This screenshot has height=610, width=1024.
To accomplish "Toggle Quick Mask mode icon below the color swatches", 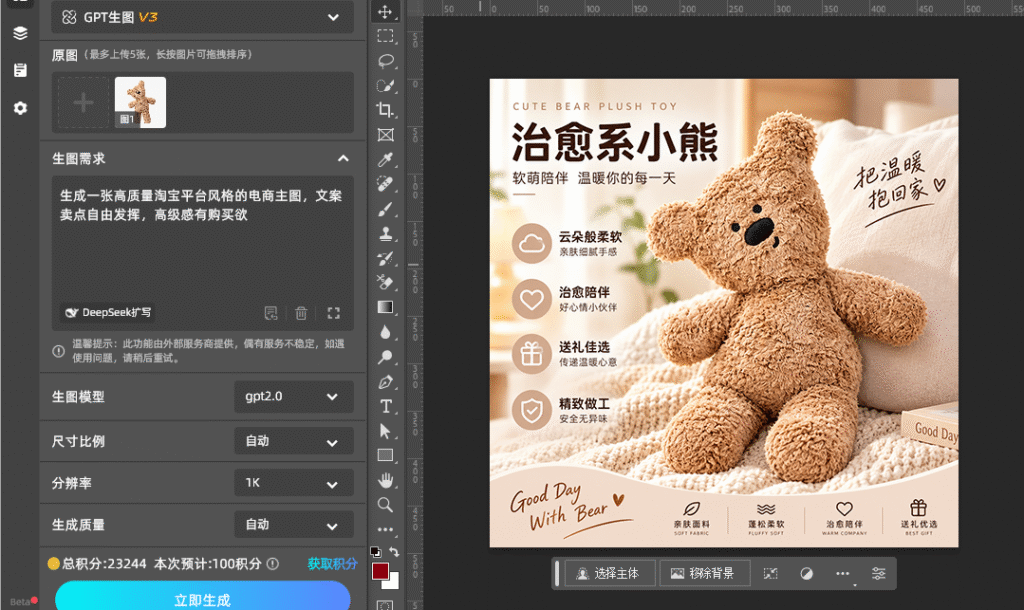I will pyautogui.click(x=385, y=605).
